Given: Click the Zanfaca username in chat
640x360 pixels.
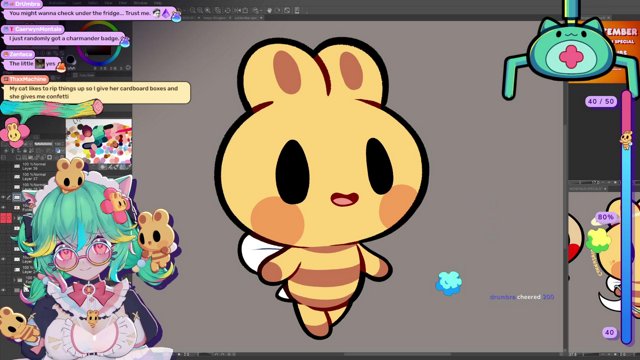Looking at the screenshot, I should pyautogui.click(x=20, y=54).
